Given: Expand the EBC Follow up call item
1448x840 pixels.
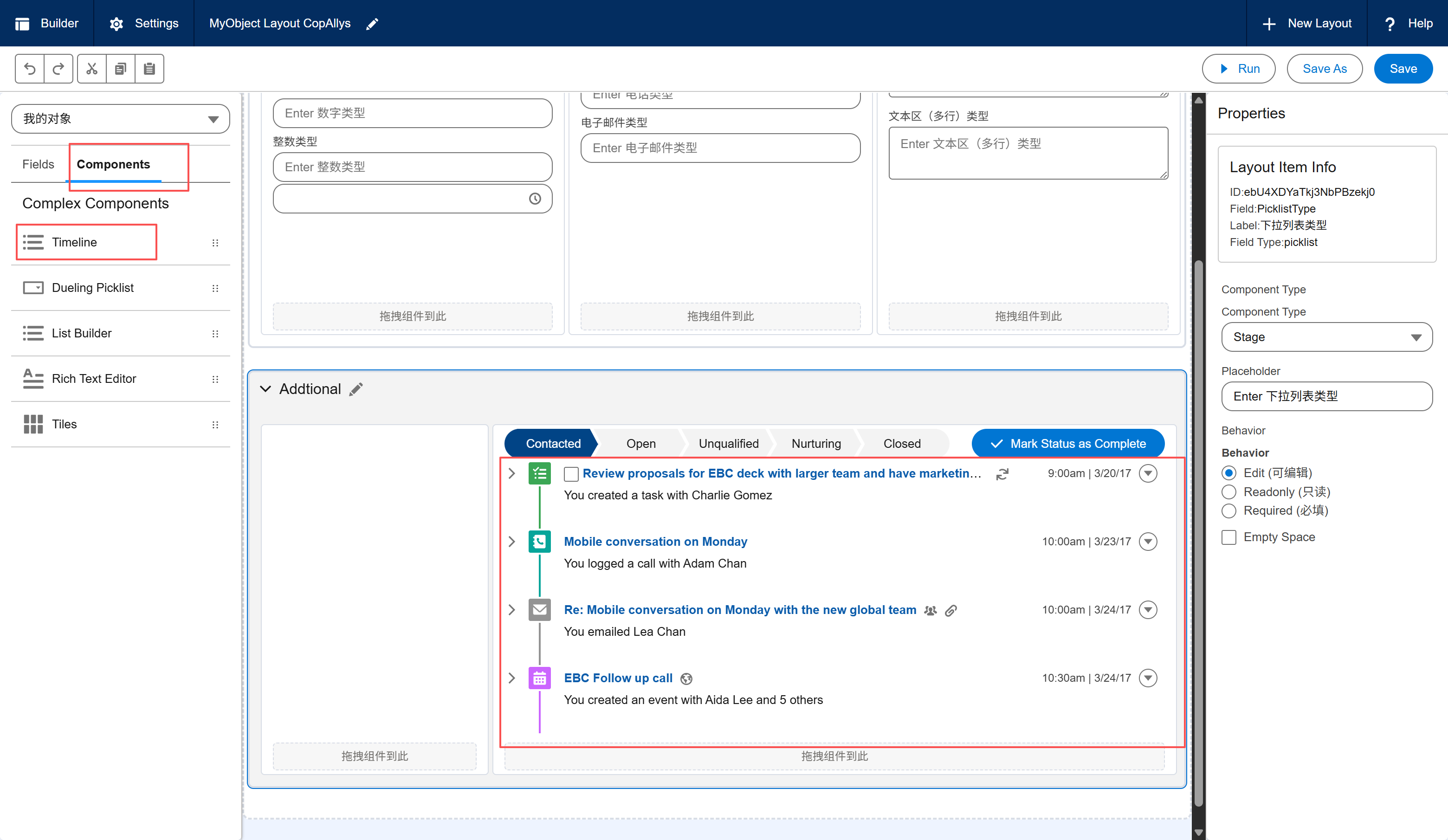Looking at the screenshot, I should [511, 678].
